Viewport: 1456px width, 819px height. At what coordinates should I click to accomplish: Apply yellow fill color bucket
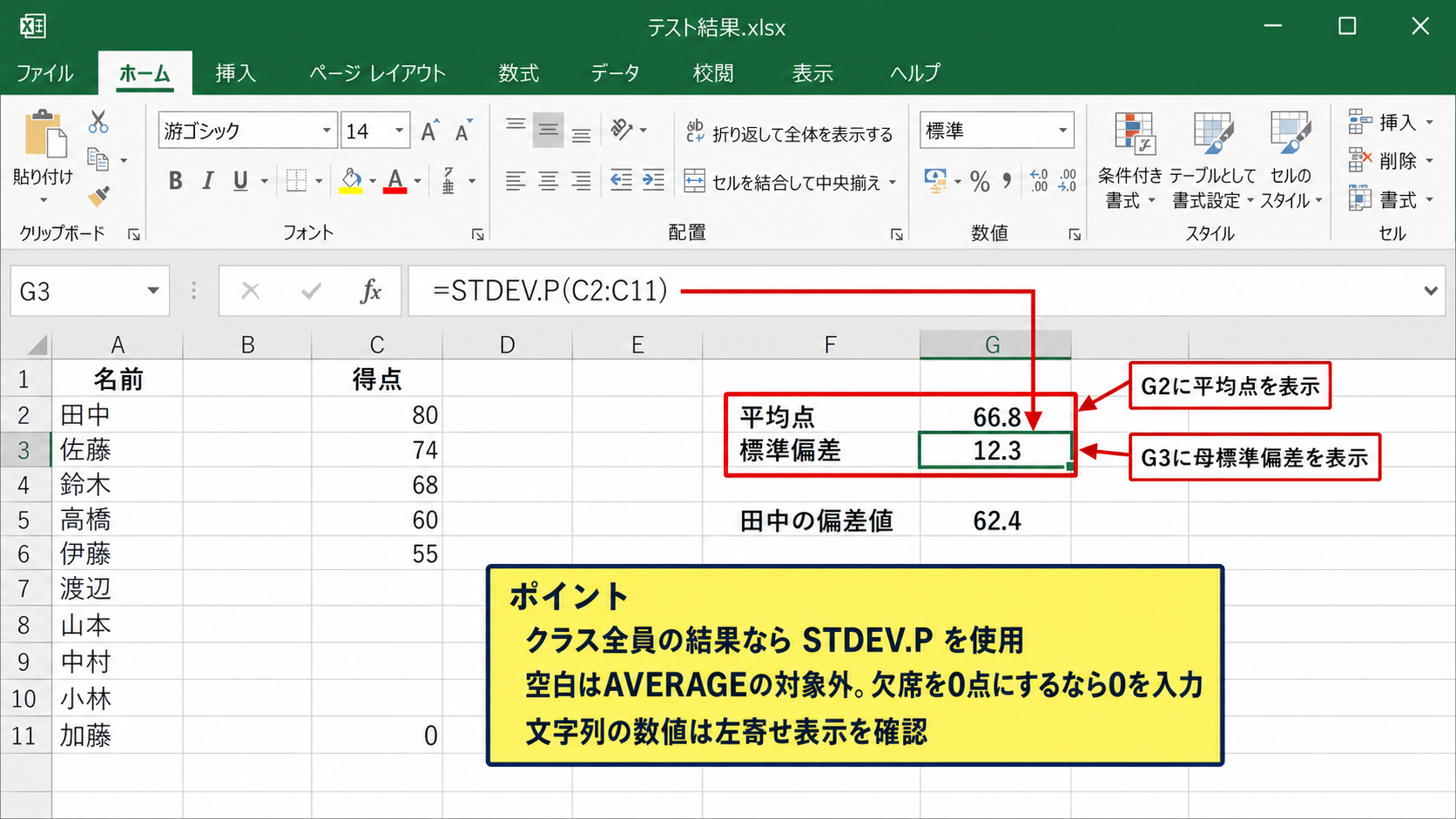(x=351, y=180)
